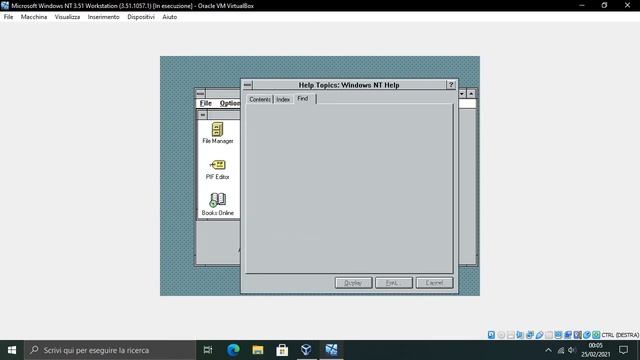Click the Display button in Help Topics
This screenshot has width=640, height=360.
pyautogui.click(x=353, y=283)
